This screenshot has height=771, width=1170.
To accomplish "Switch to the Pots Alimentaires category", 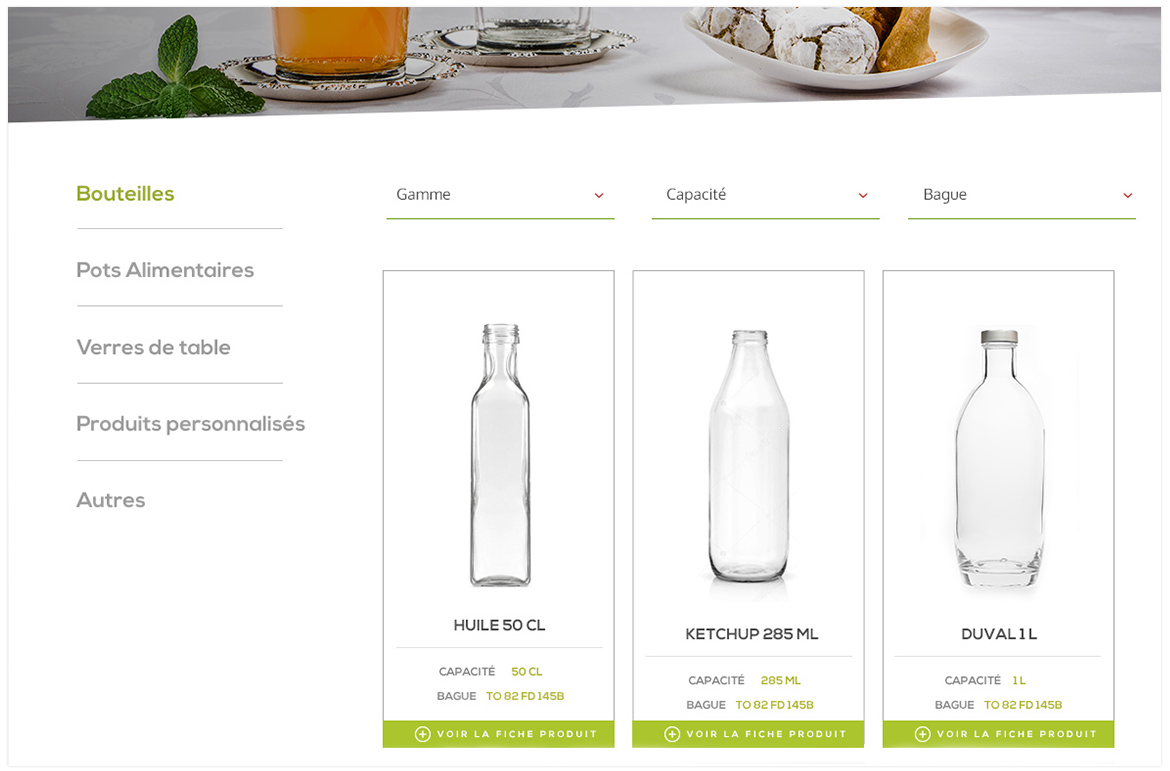I will coord(165,270).
